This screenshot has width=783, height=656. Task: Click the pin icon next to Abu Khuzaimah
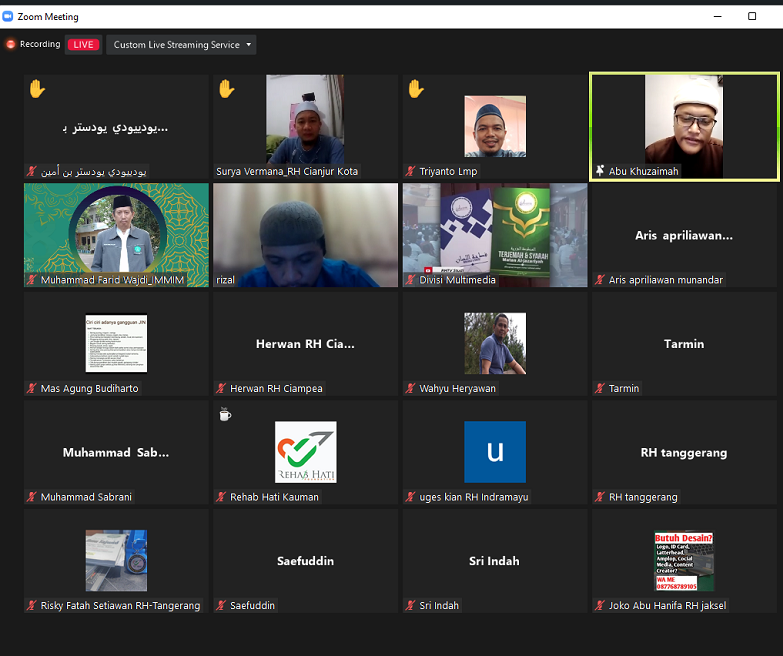(x=600, y=171)
